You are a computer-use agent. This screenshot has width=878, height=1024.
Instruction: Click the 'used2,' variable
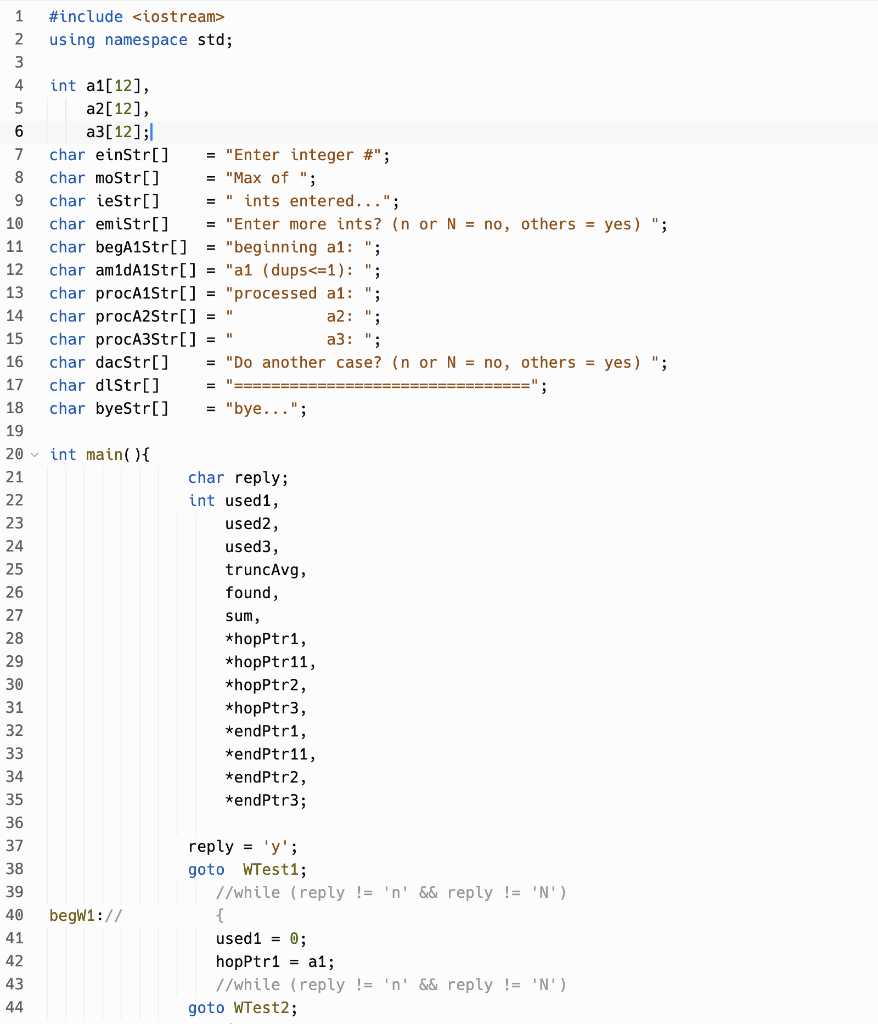(x=252, y=524)
